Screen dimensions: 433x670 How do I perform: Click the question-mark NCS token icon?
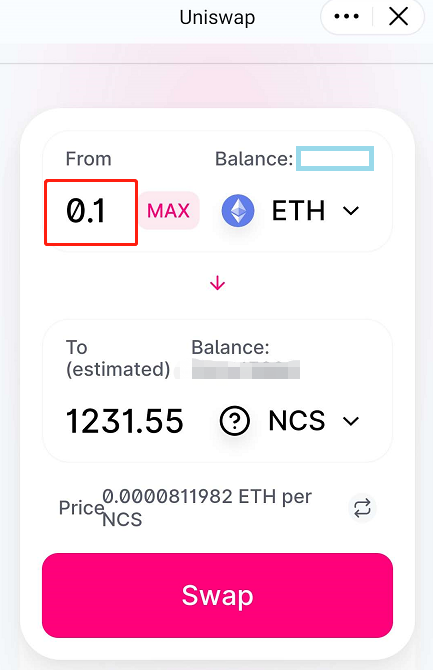(x=235, y=421)
